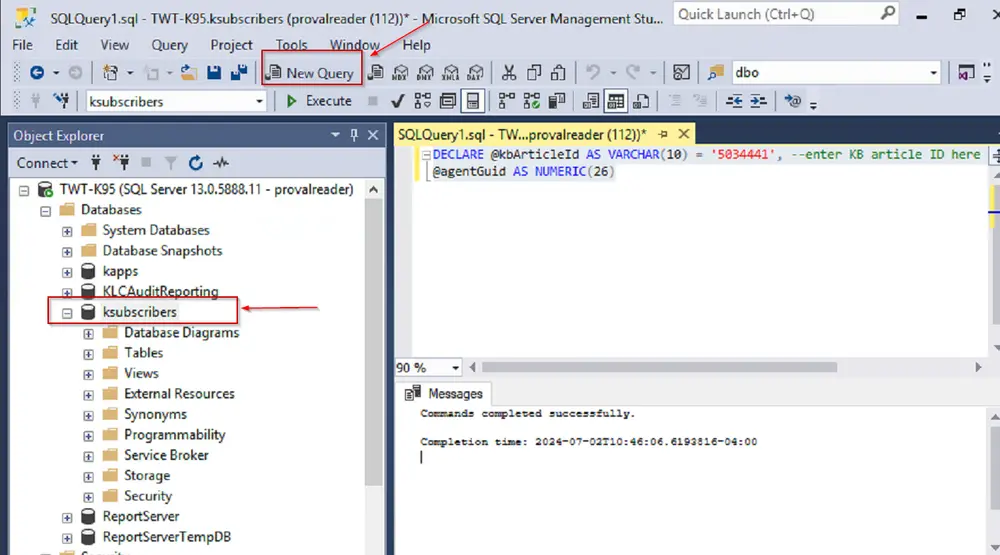Open the ksubscribers database dropdown
The image size is (1000, 555).
coord(259,101)
